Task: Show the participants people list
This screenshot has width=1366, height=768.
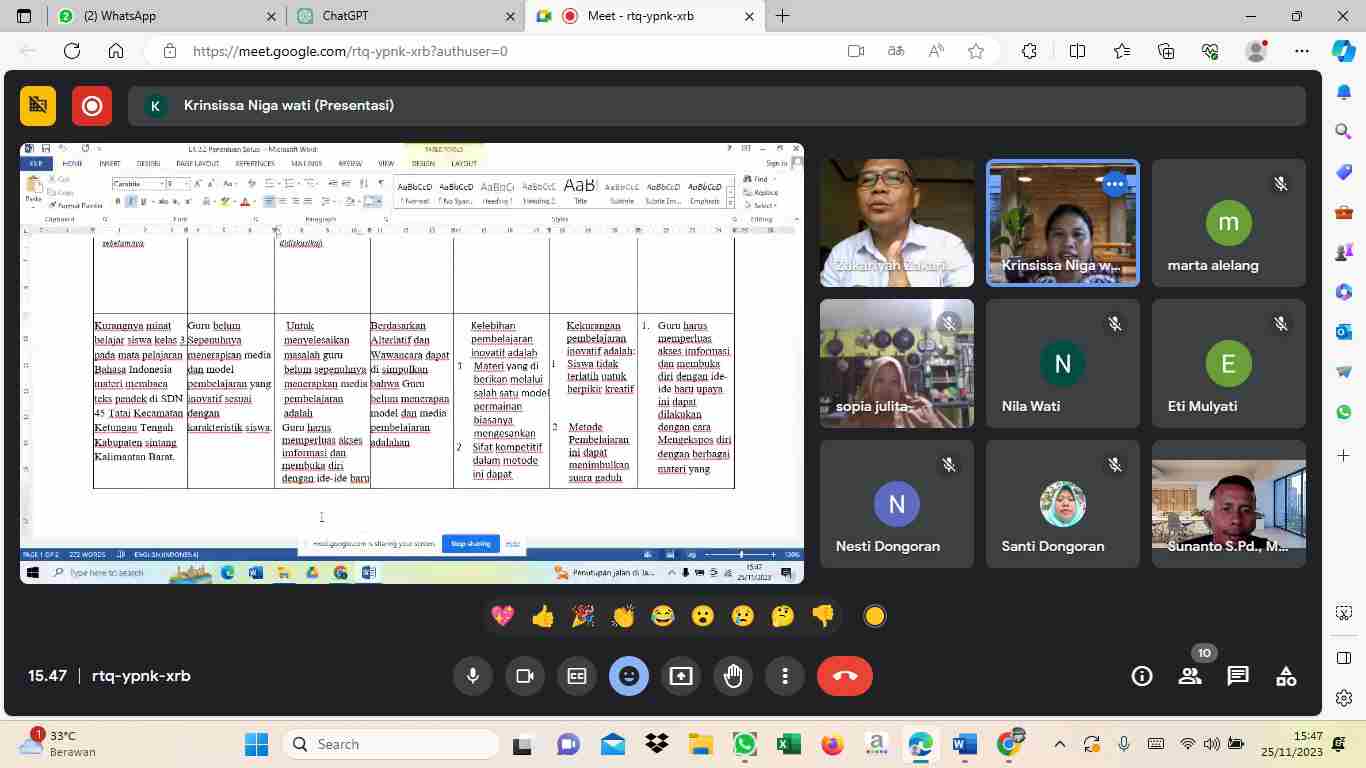Action: click(1190, 676)
